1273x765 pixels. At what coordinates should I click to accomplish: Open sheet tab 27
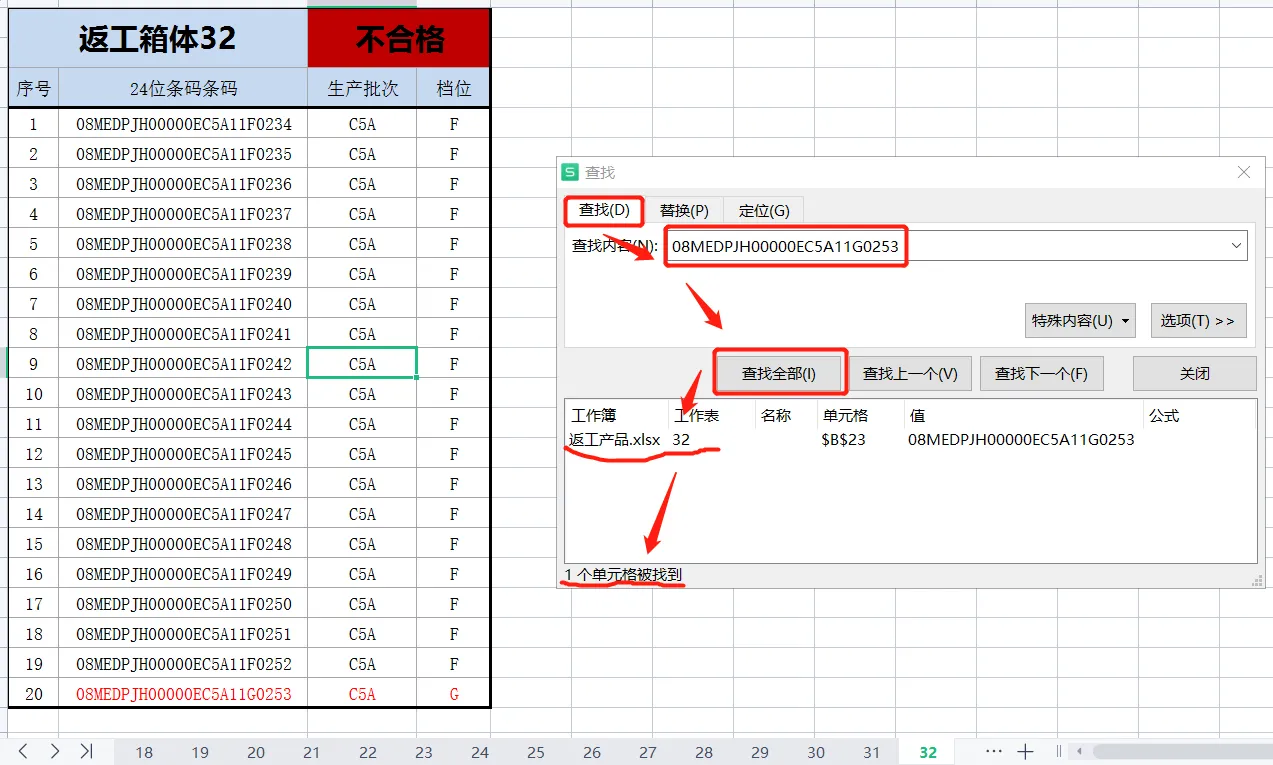(648, 752)
